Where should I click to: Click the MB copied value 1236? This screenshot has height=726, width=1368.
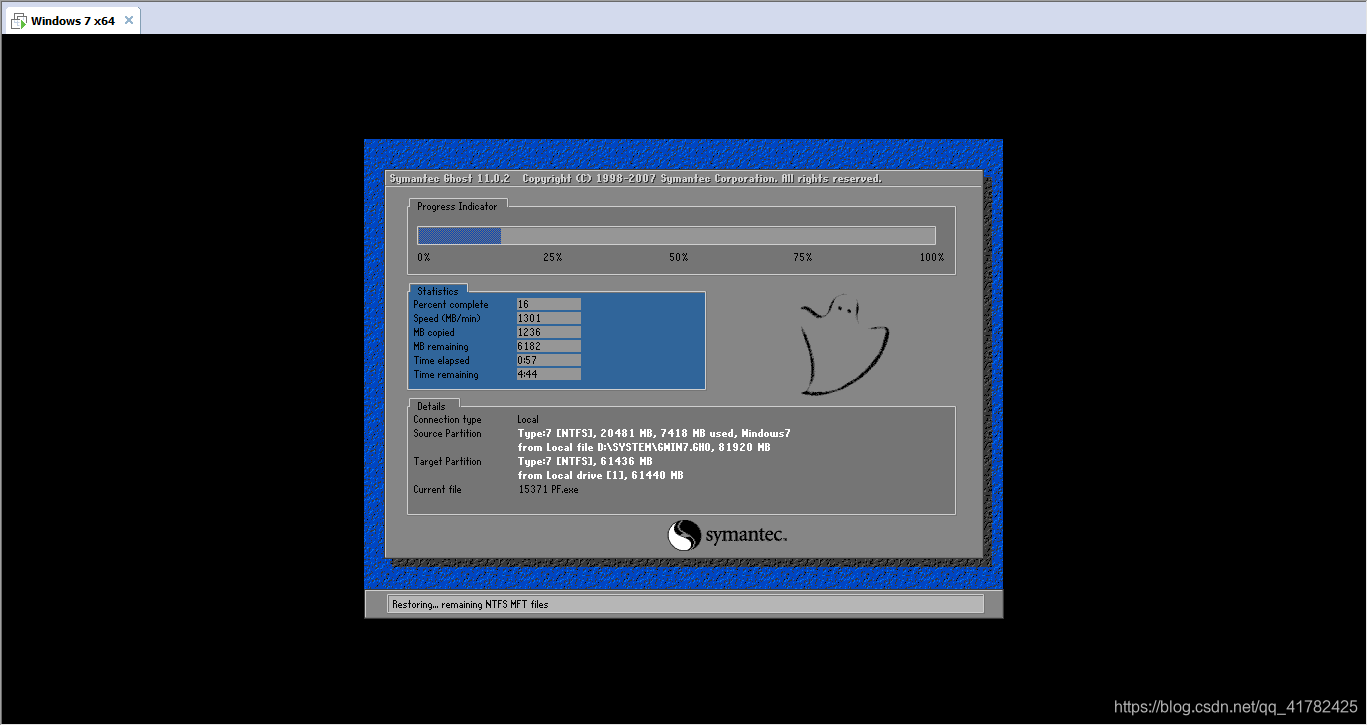click(548, 332)
